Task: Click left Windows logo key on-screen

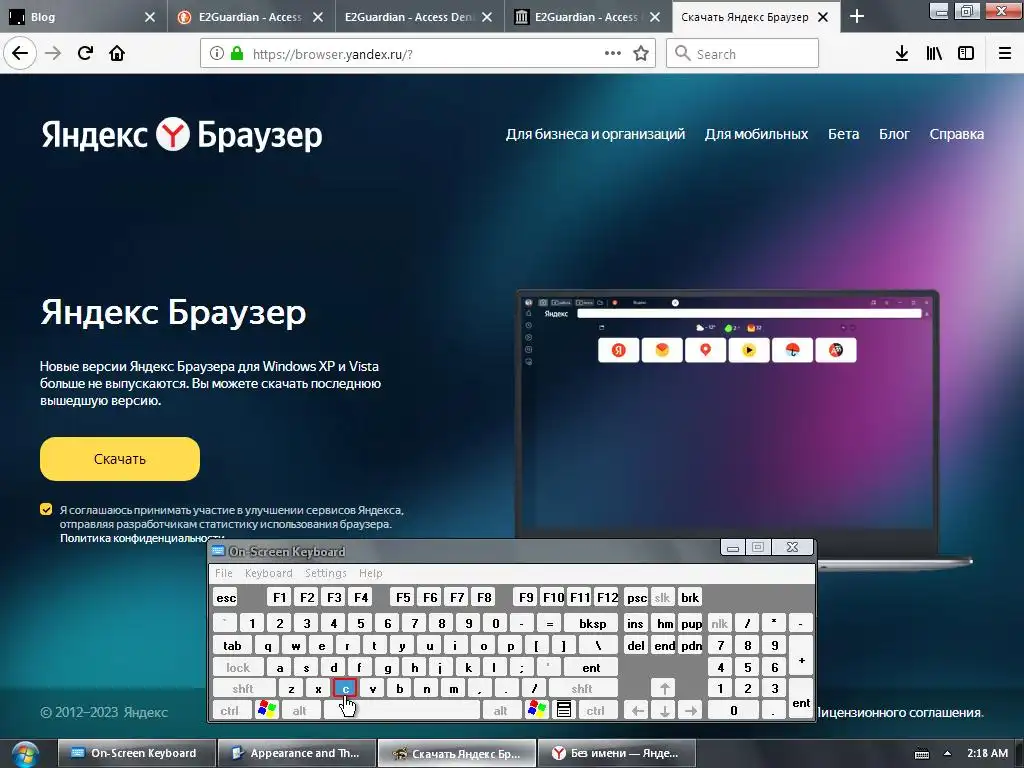Action: pyautogui.click(x=267, y=709)
